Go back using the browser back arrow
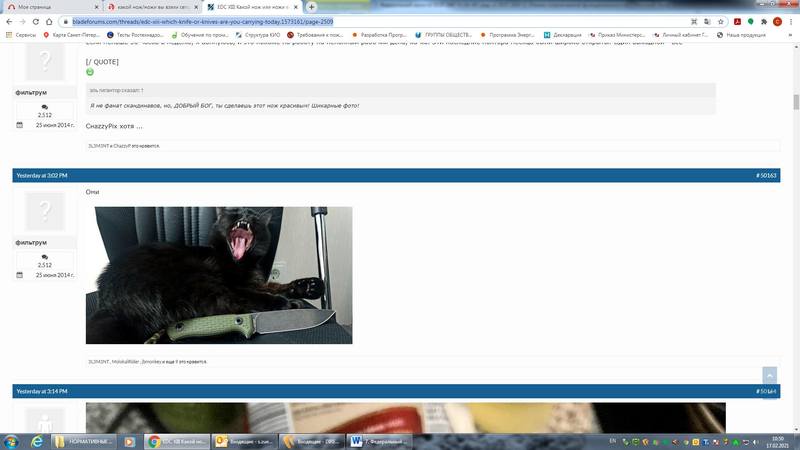The height and width of the screenshot is (450, 800). (x=9, y=22)
